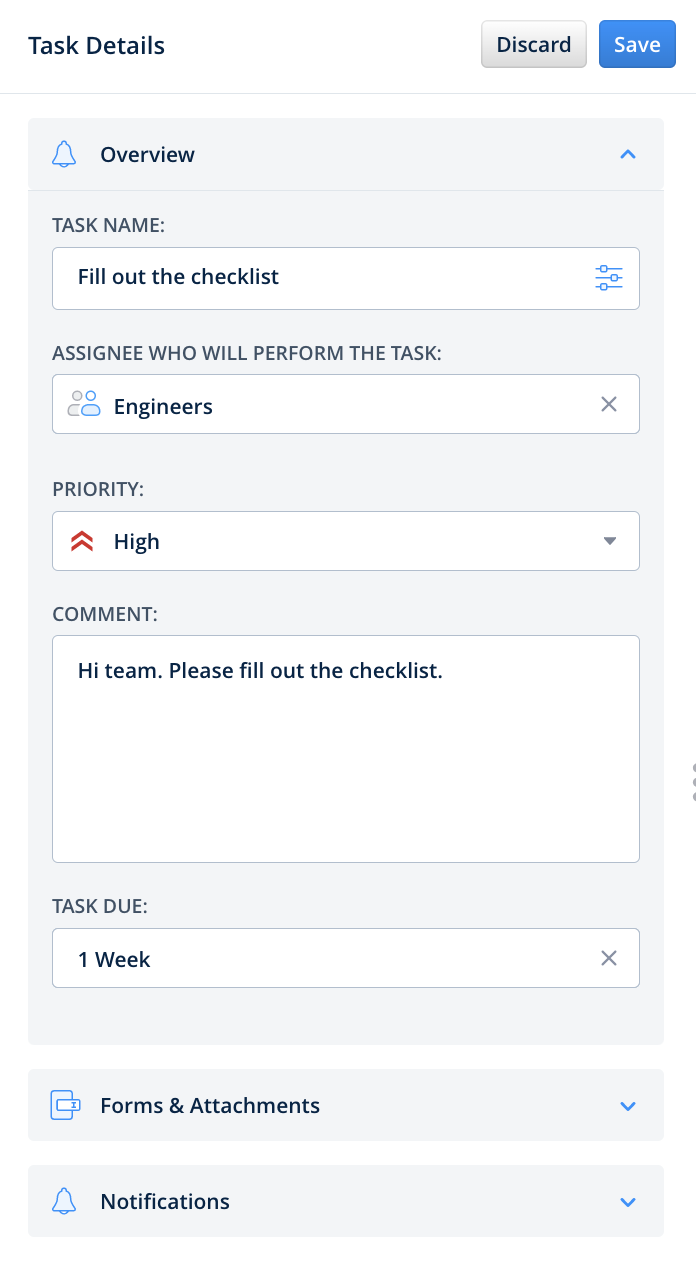696x1268 pixels.
Task: Click the red High priority icon
Action: pos(82,542)
